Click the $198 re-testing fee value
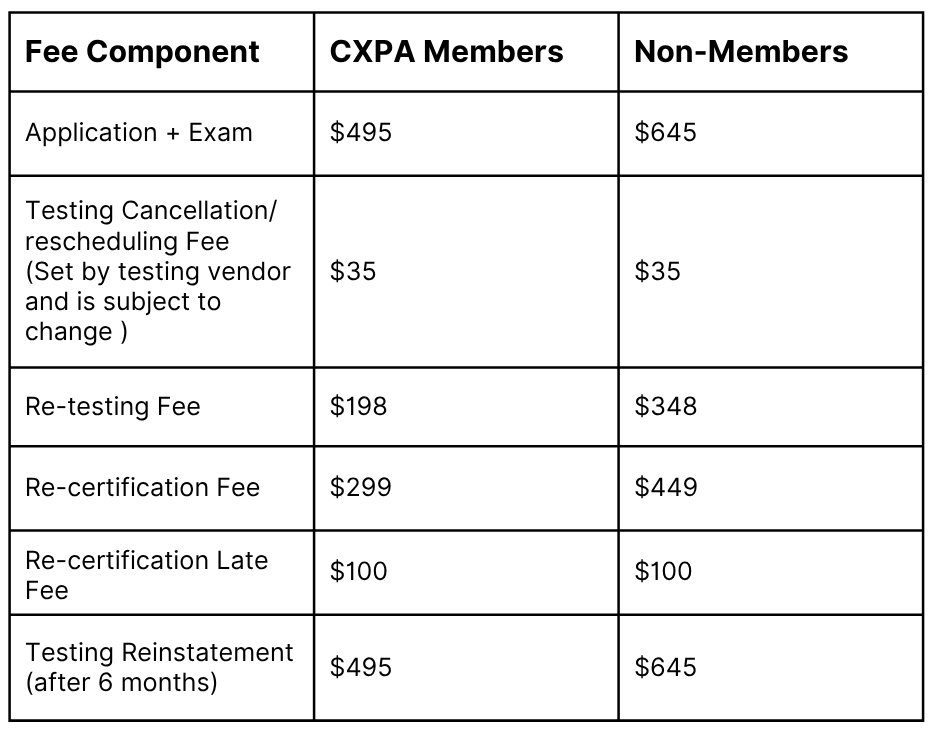Screen dimensions: 933x734 click(358, 407)
